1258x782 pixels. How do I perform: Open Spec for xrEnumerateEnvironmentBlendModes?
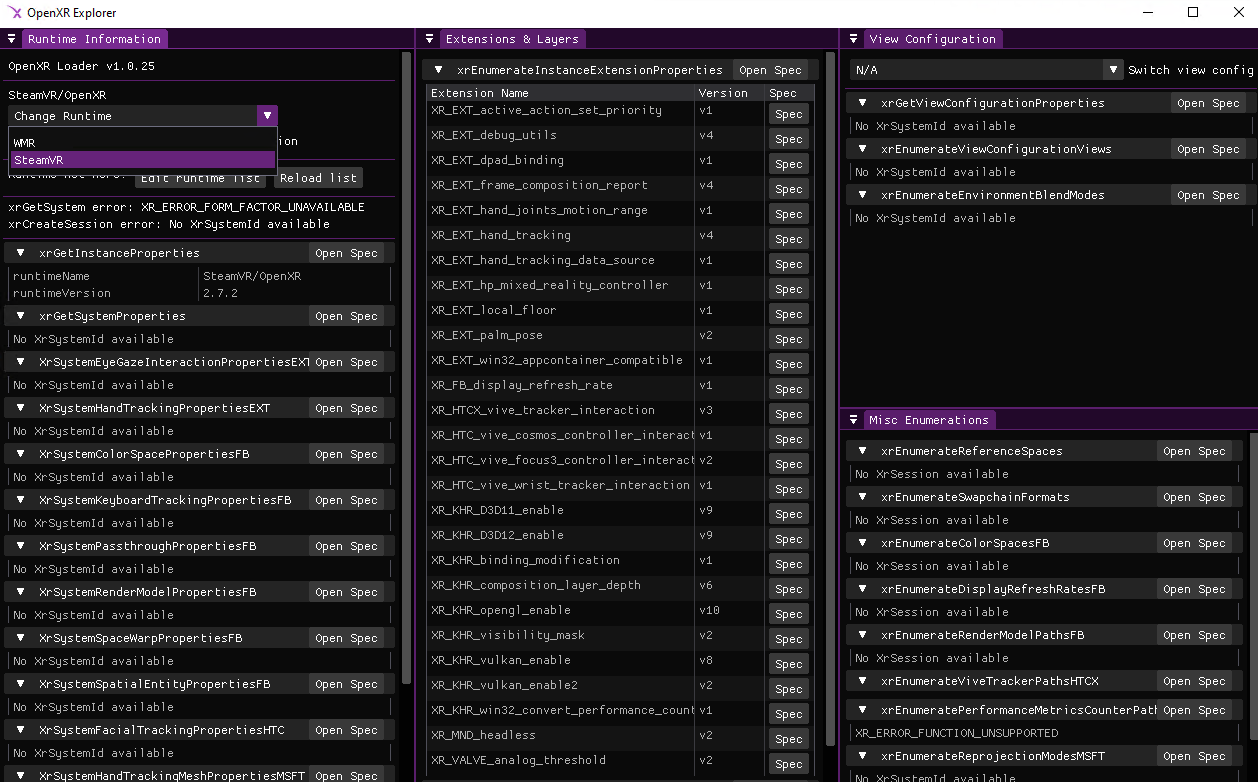click(1208, 196)
